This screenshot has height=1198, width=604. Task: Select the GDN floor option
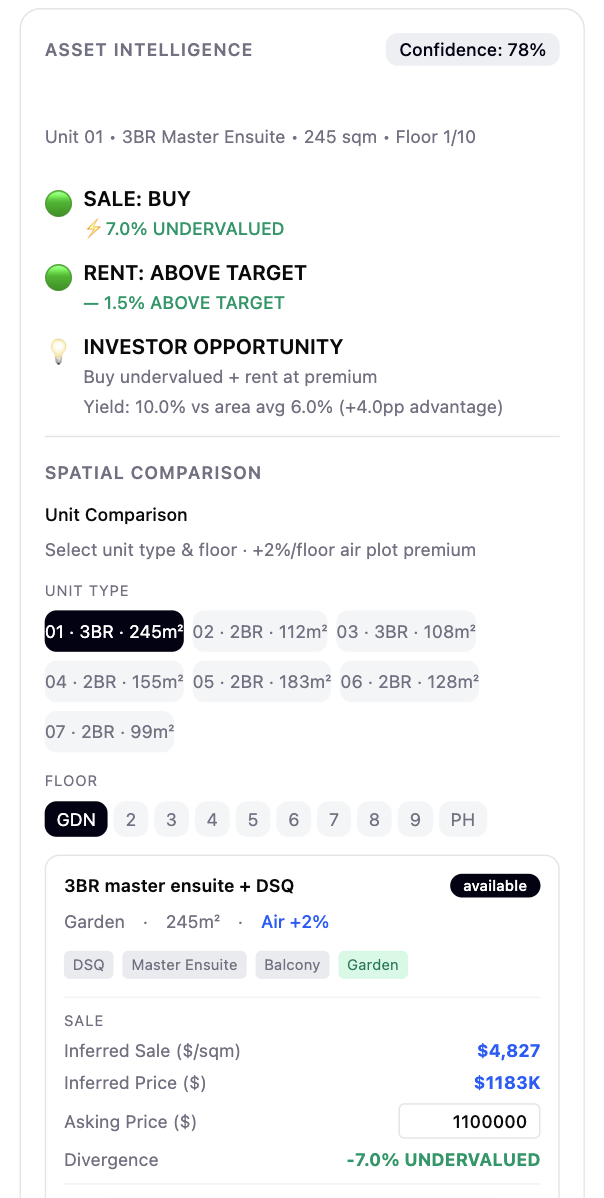point(76,820)
